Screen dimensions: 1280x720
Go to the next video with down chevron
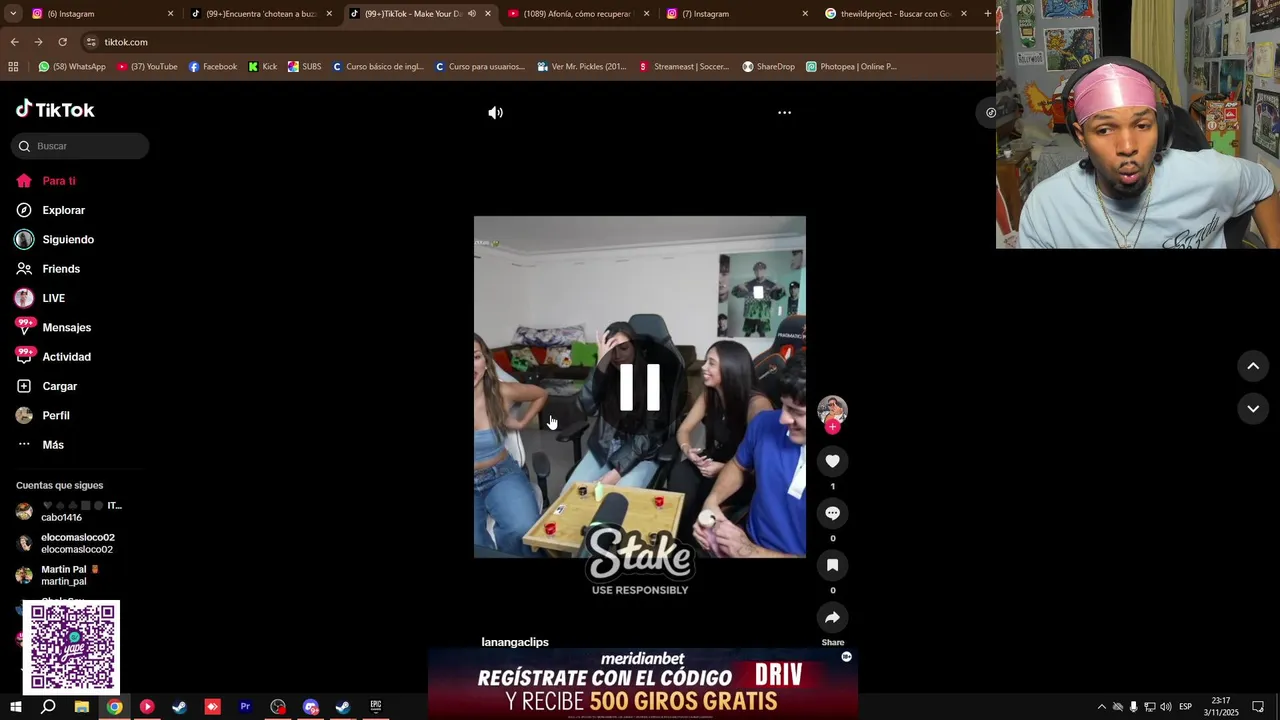pos(1253,408)
